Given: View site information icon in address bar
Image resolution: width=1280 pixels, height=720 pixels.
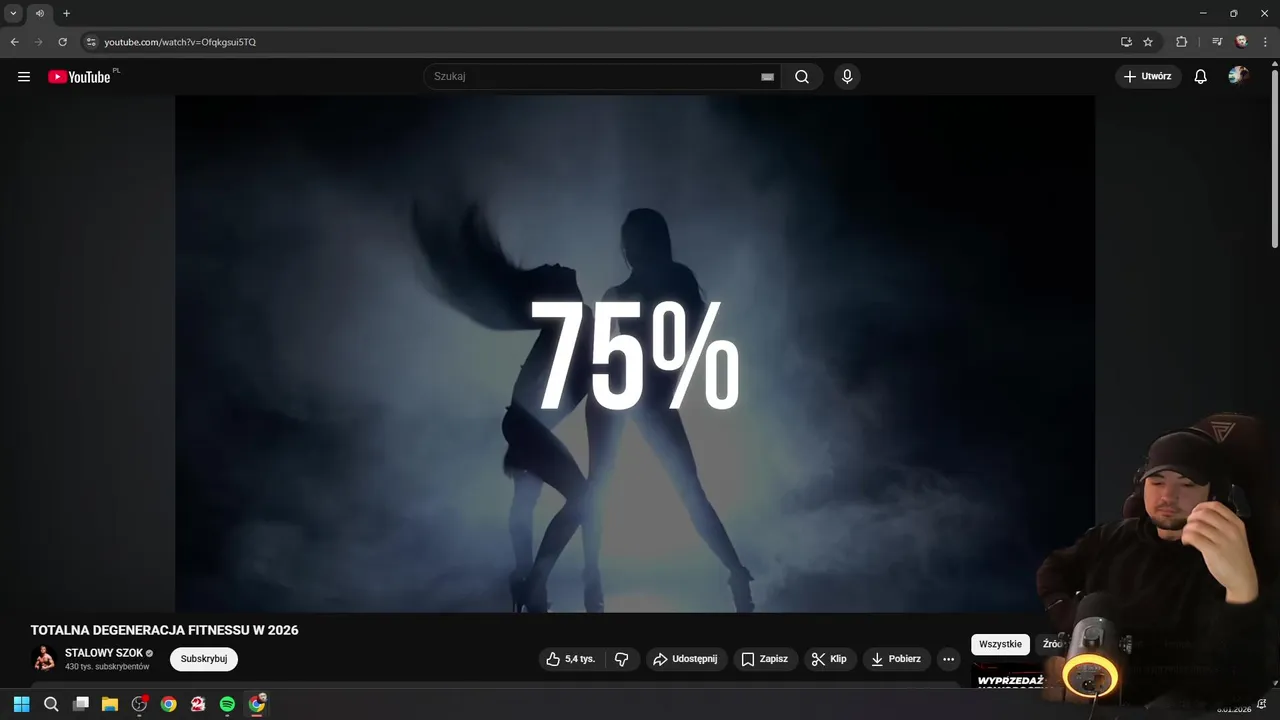Looking at the screenshot, I should pos(90,42).
